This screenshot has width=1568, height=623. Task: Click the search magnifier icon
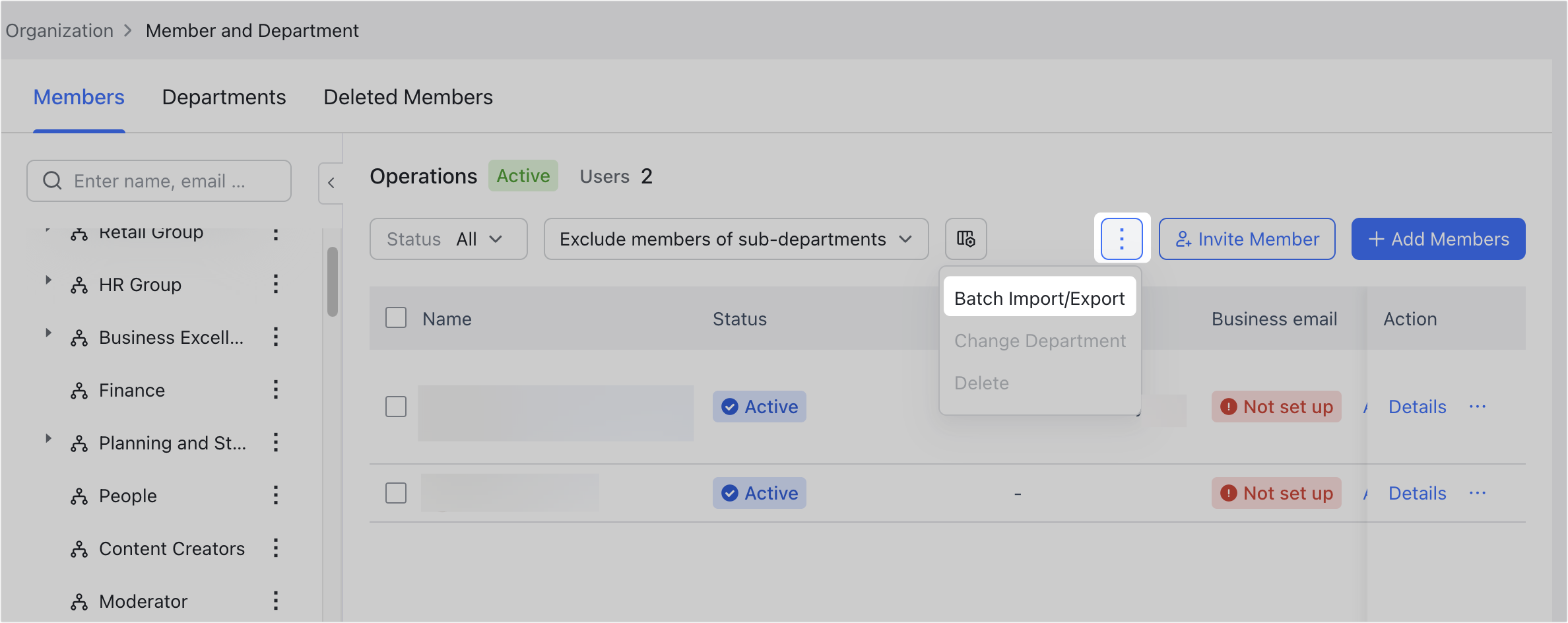pos(53,180)
